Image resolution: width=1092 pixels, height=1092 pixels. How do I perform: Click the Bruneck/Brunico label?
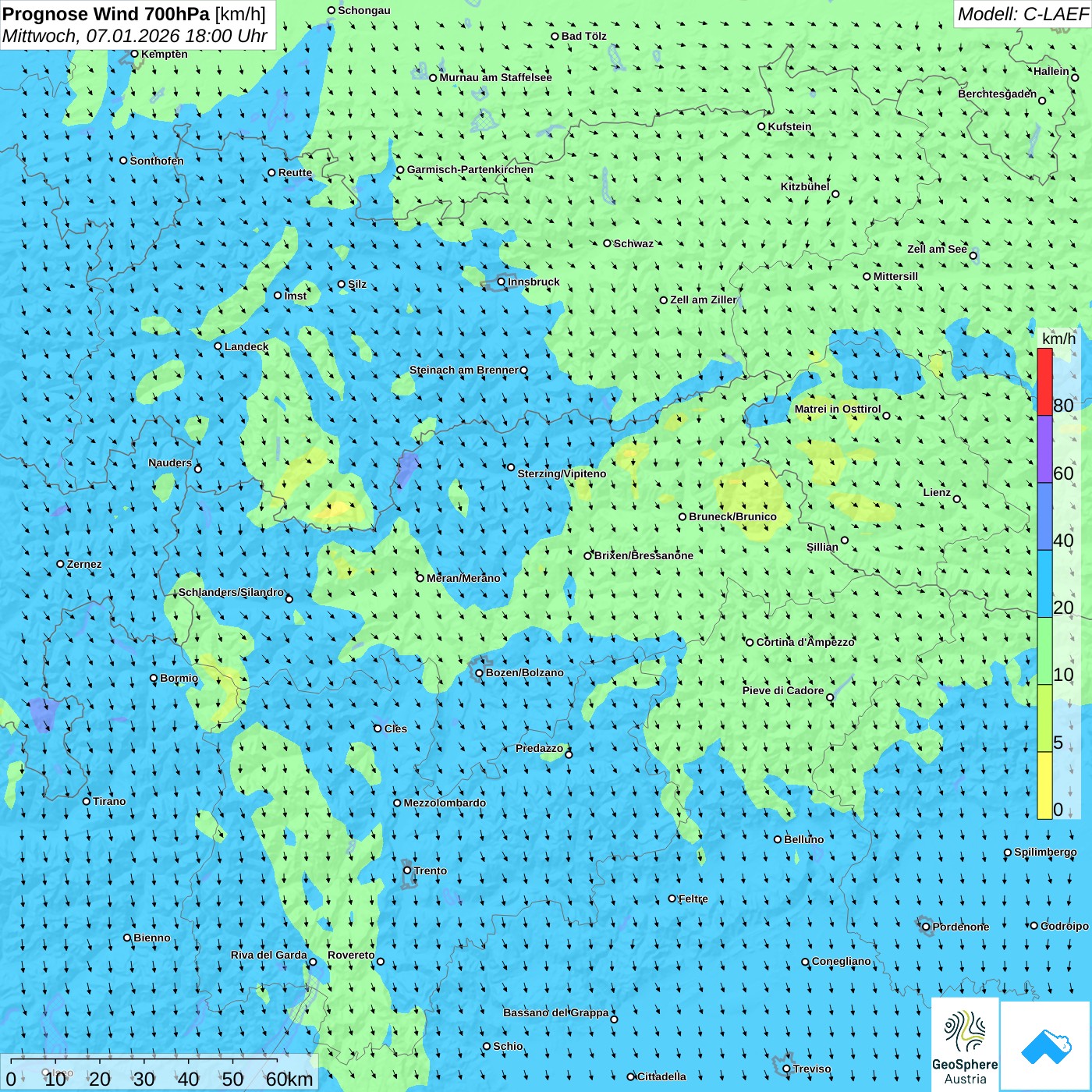[732, 516]
